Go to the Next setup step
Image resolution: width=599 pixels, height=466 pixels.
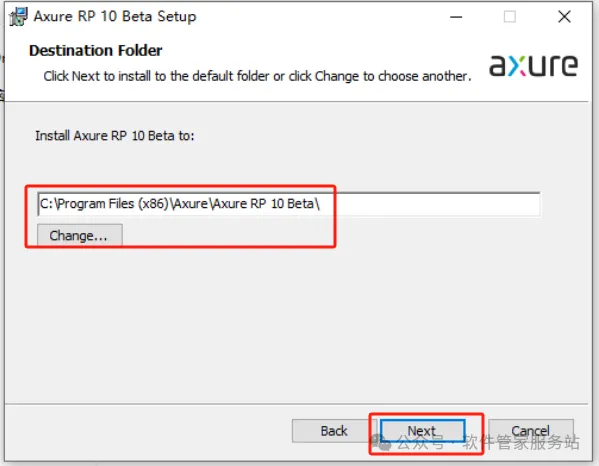click(423, 431)
